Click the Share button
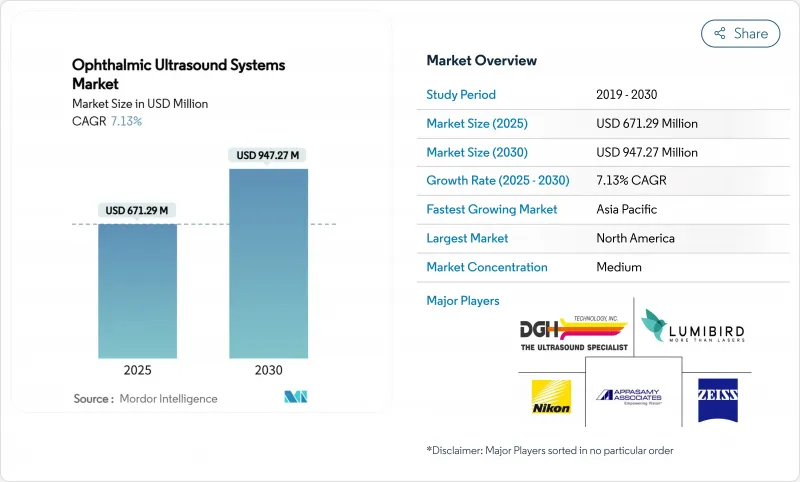This screenshot has height=482, width=800. 740,33
